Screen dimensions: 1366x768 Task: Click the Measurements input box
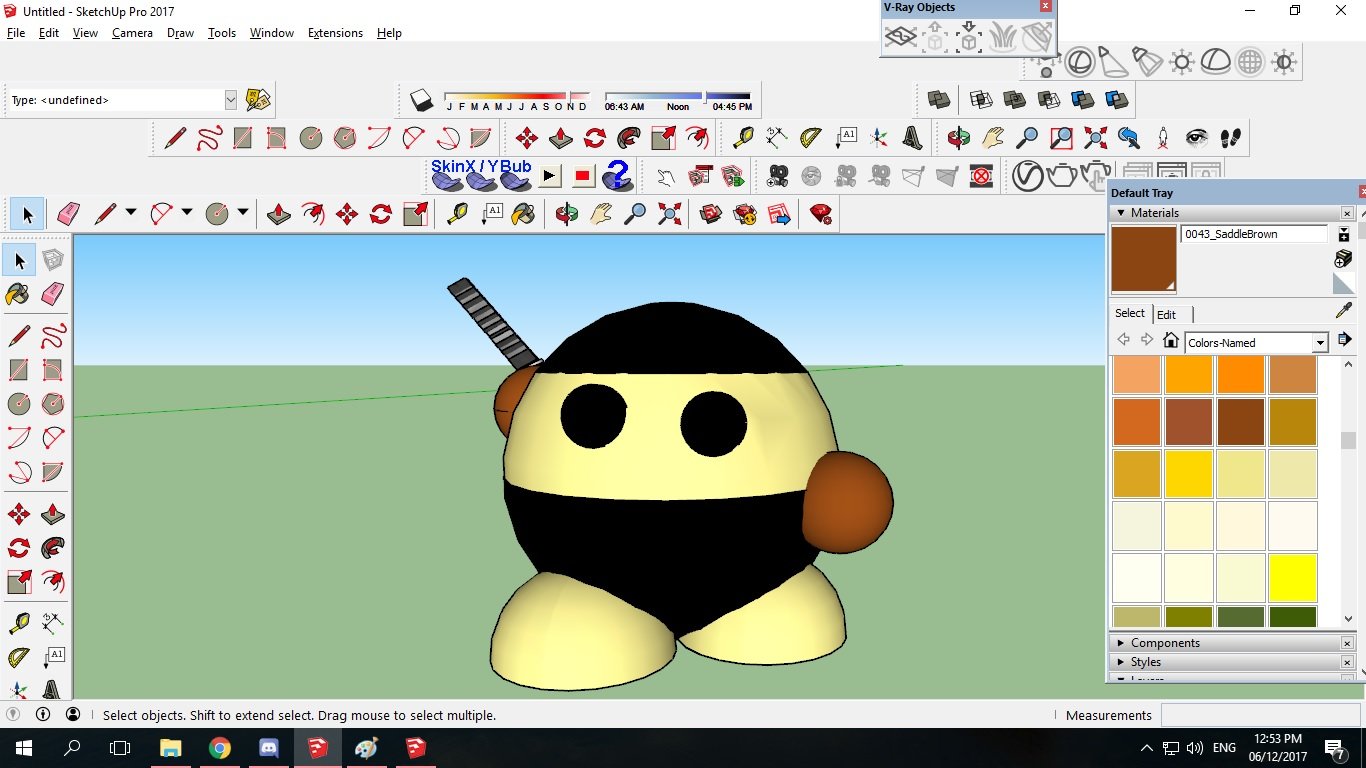(1258, 715)
